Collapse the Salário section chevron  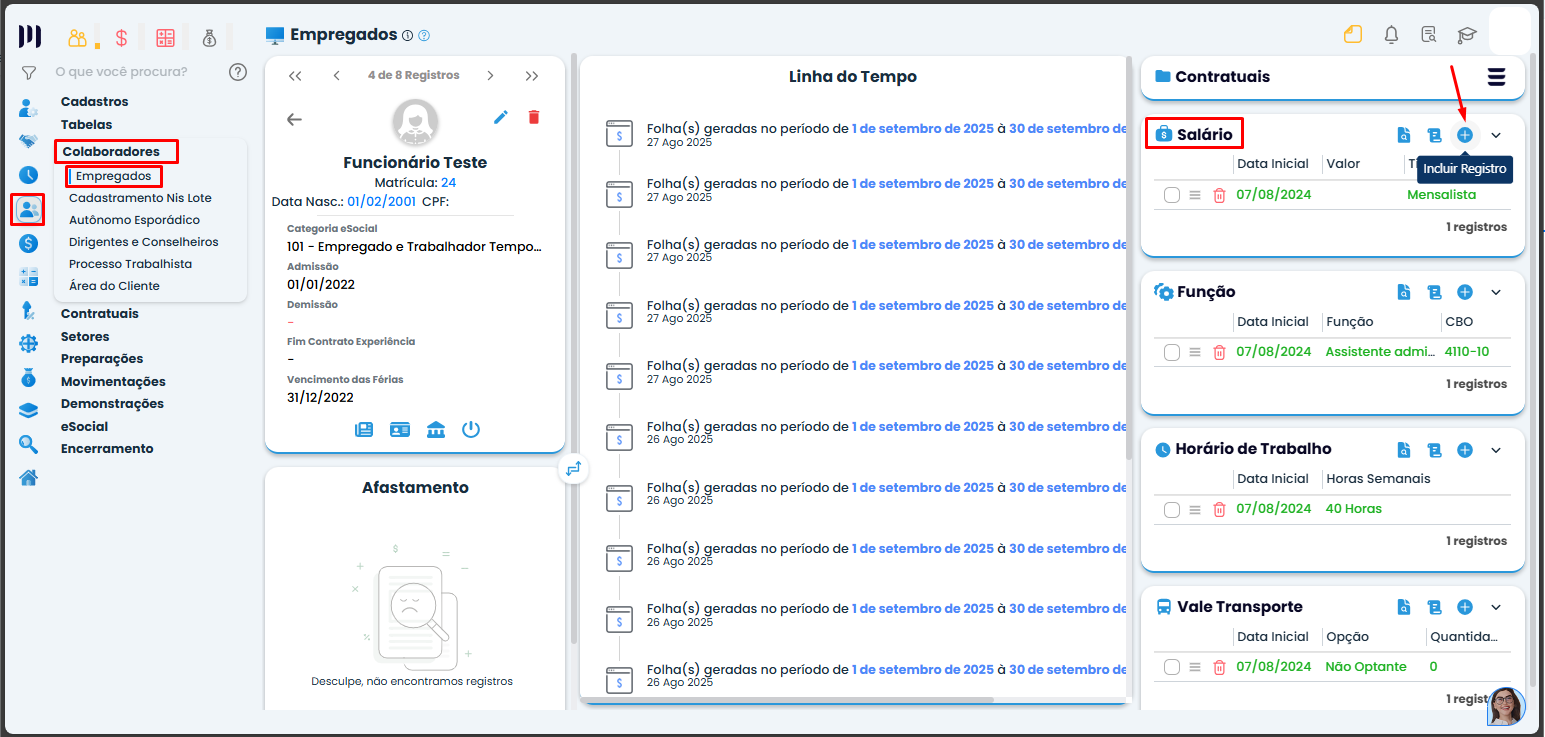[x=1497, y=135]
